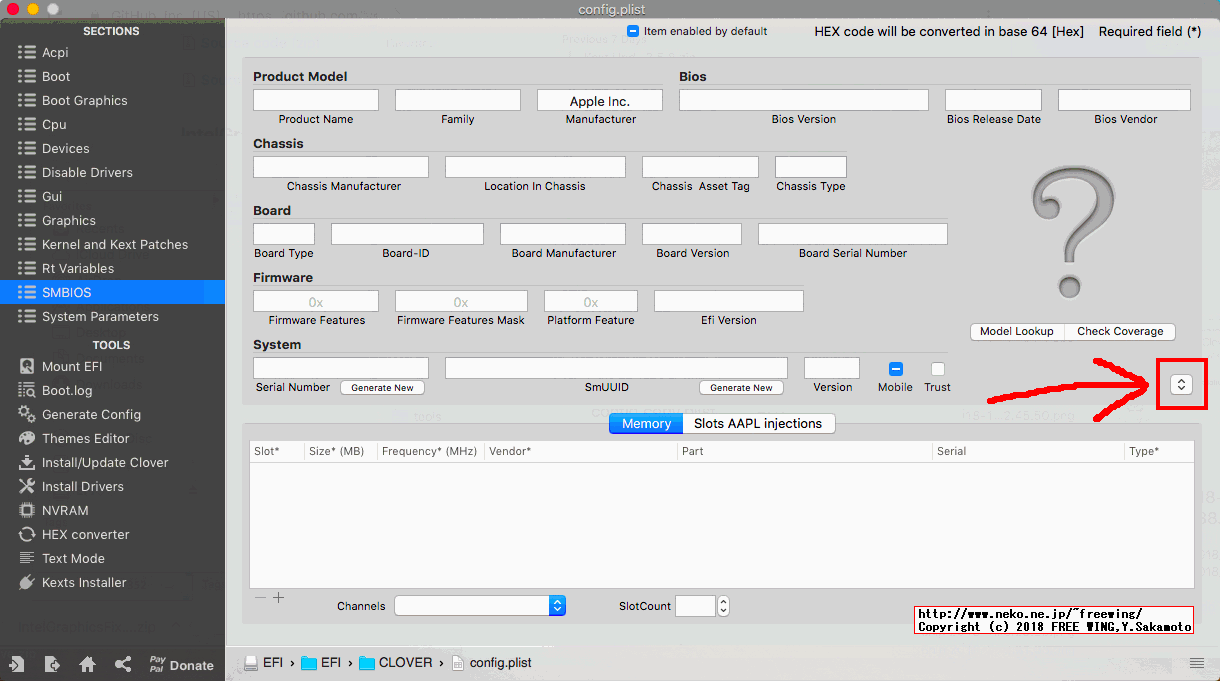Click the share icon in bottom toolbar

123,665
